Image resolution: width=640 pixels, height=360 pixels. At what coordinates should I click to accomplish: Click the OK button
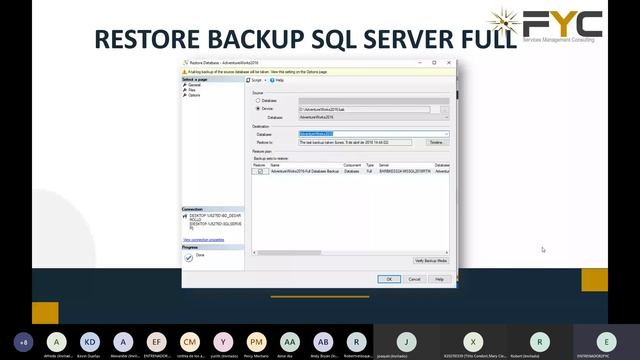coord(389,279)
